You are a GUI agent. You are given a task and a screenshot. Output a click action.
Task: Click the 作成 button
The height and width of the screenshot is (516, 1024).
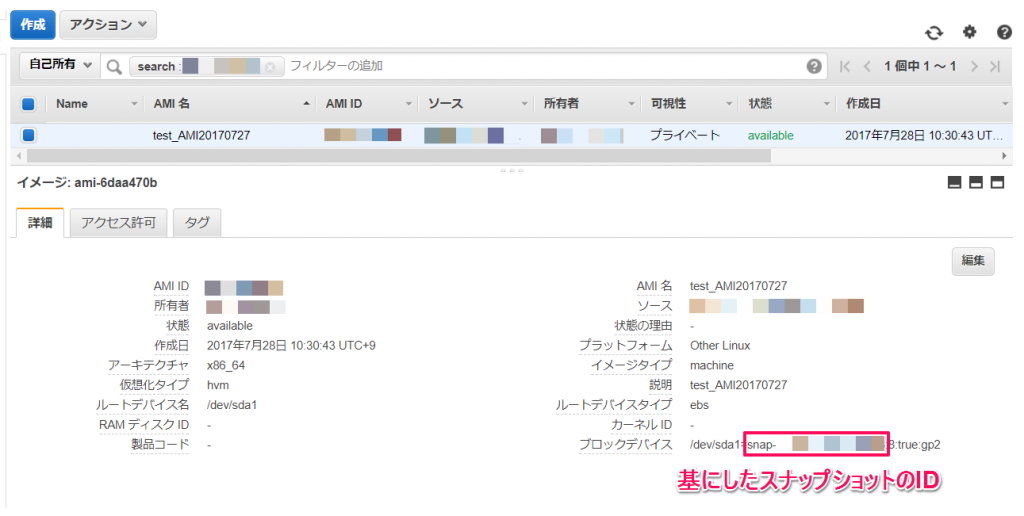point(33,25)
